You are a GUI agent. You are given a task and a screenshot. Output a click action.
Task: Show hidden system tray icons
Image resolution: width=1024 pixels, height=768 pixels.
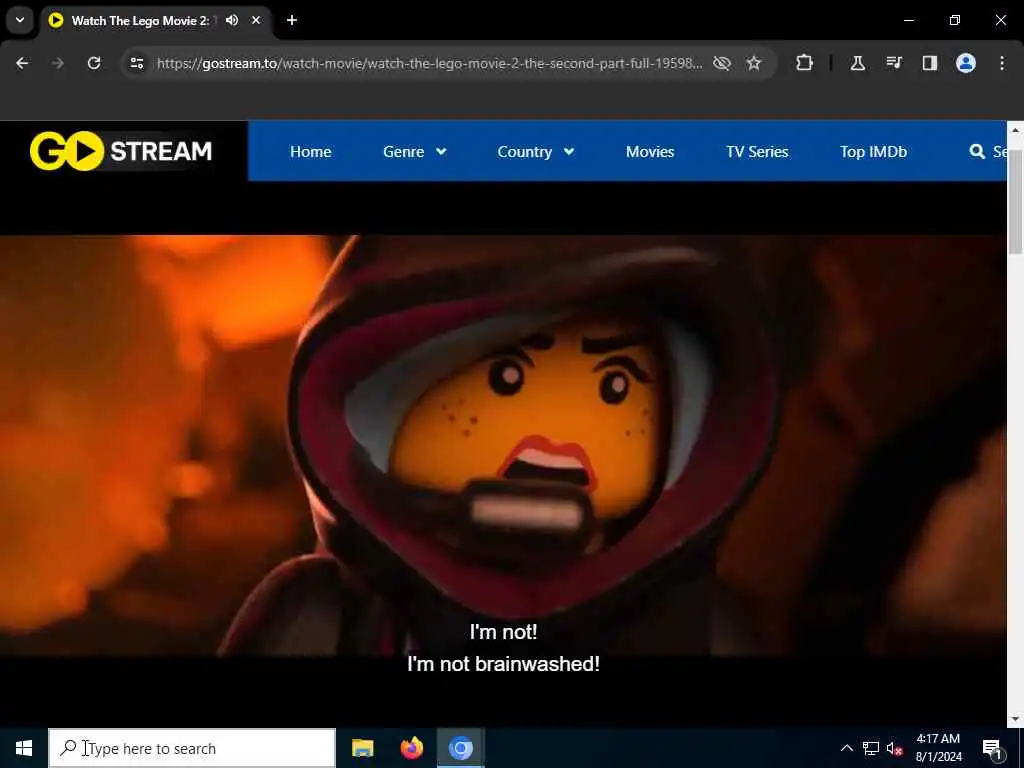(x=846, y=748)
